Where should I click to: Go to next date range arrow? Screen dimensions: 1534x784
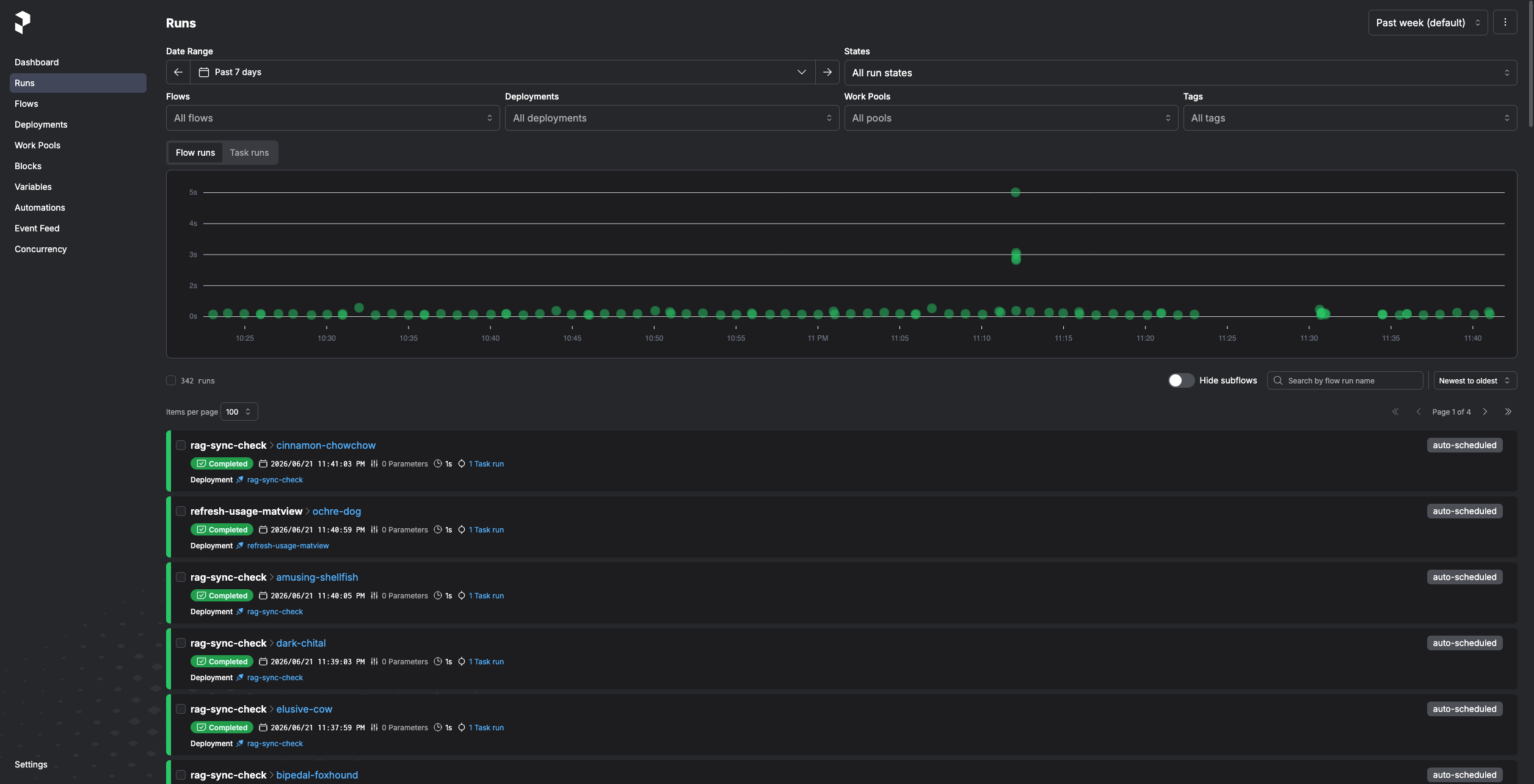(x=827, y=72)
